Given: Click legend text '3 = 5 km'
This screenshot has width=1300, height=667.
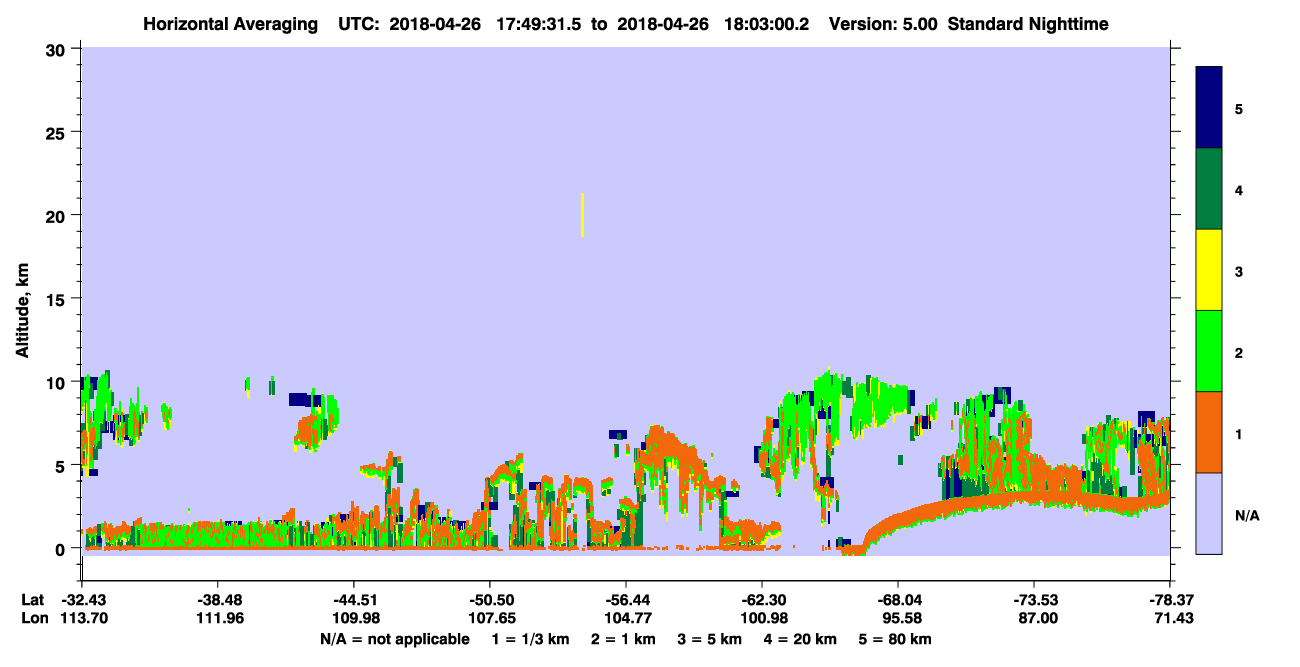Looking at the screenshot, I should pos(709,639).
